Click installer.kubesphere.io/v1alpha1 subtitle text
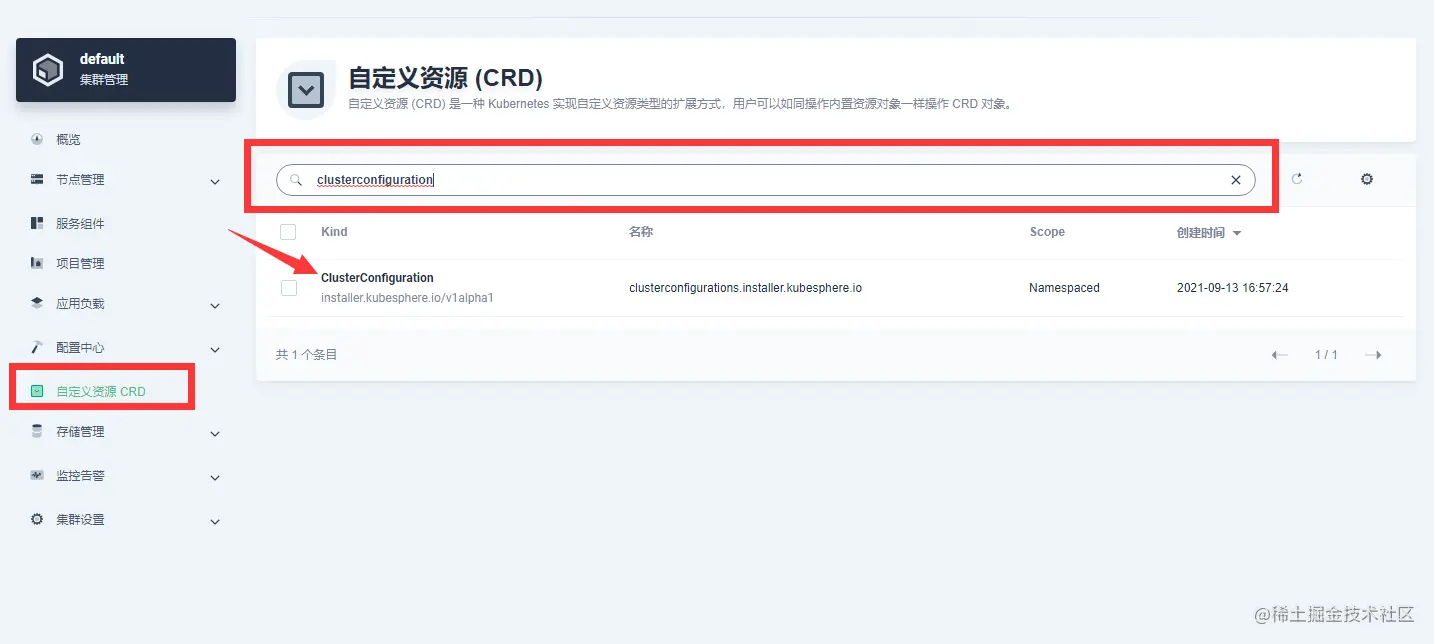1434x644 pixels. tap(407, 298)
